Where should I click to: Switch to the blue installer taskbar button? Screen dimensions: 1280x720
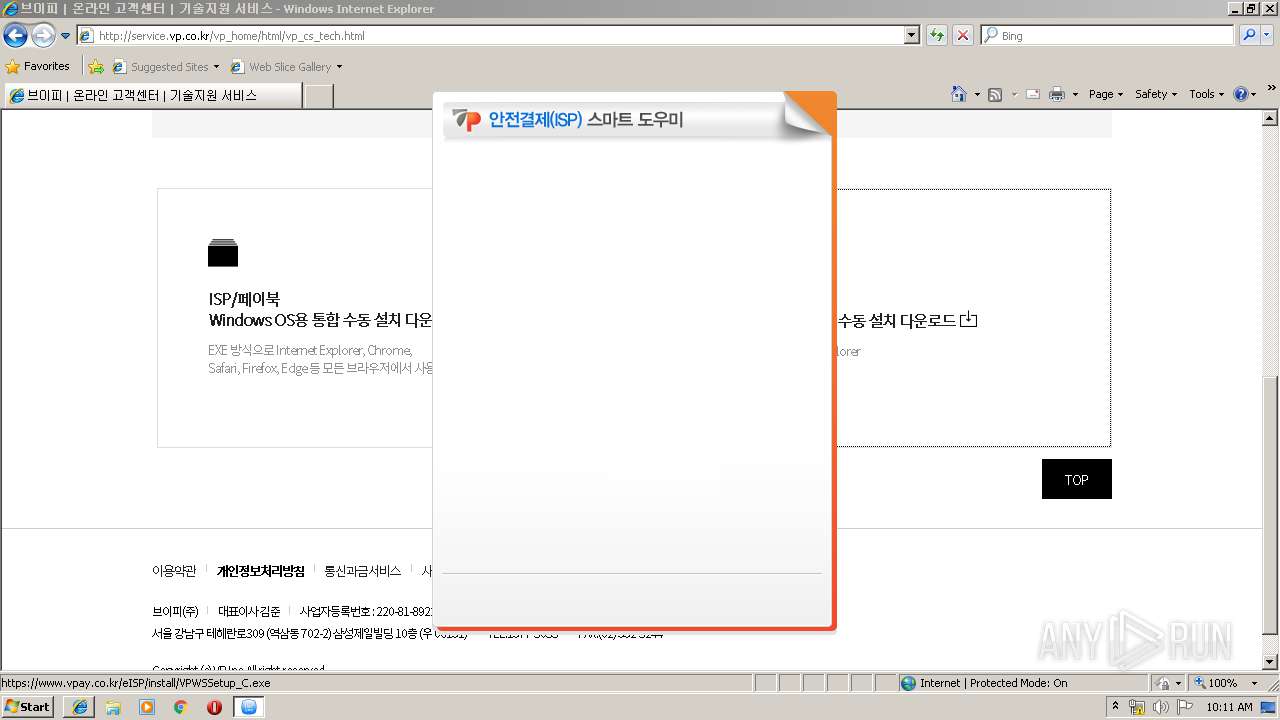[249, 707]
